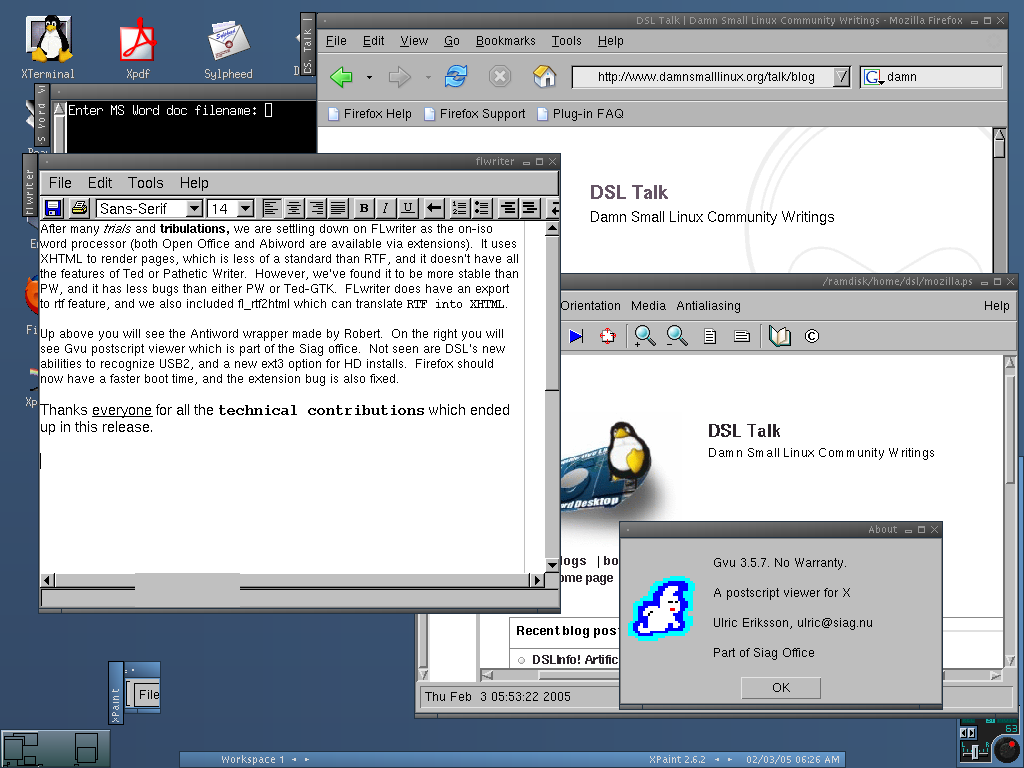Click the portrait page icon in Gvu

[x=710, y=336]
